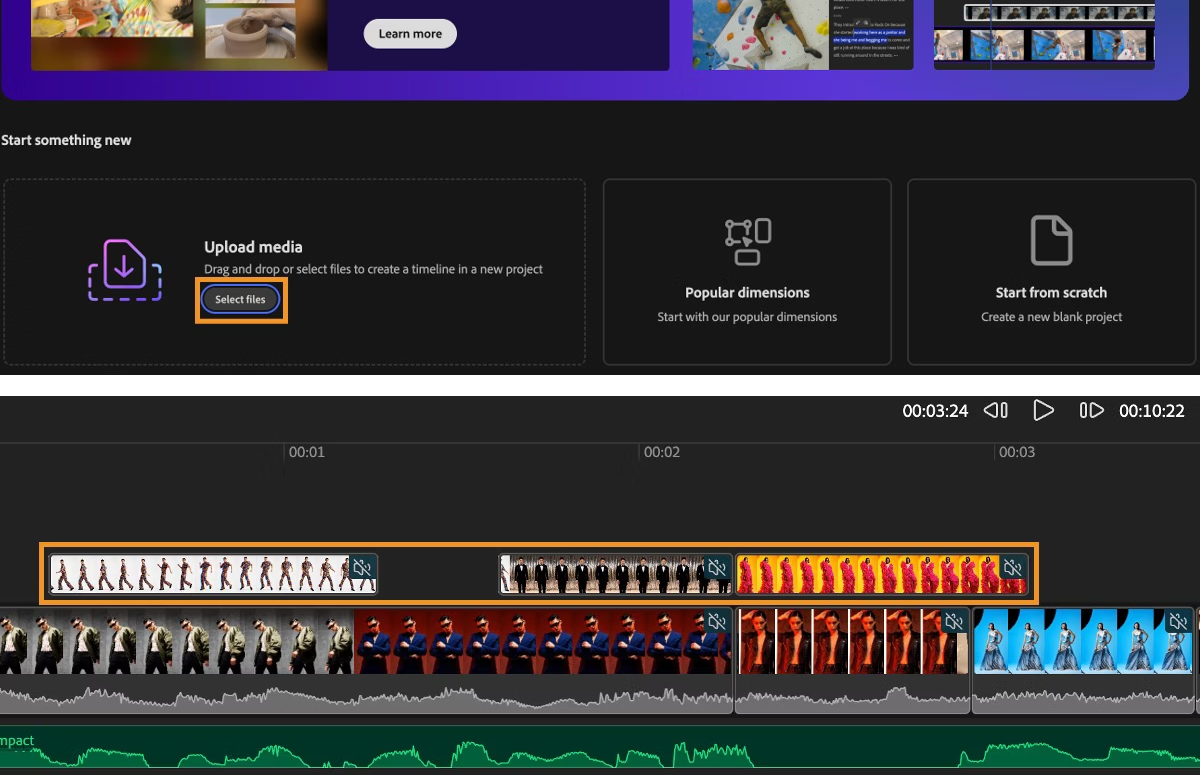Step back one frame
Viewport: 1200px width, 775px height.
pyautogui.click(x=995, y=411)
